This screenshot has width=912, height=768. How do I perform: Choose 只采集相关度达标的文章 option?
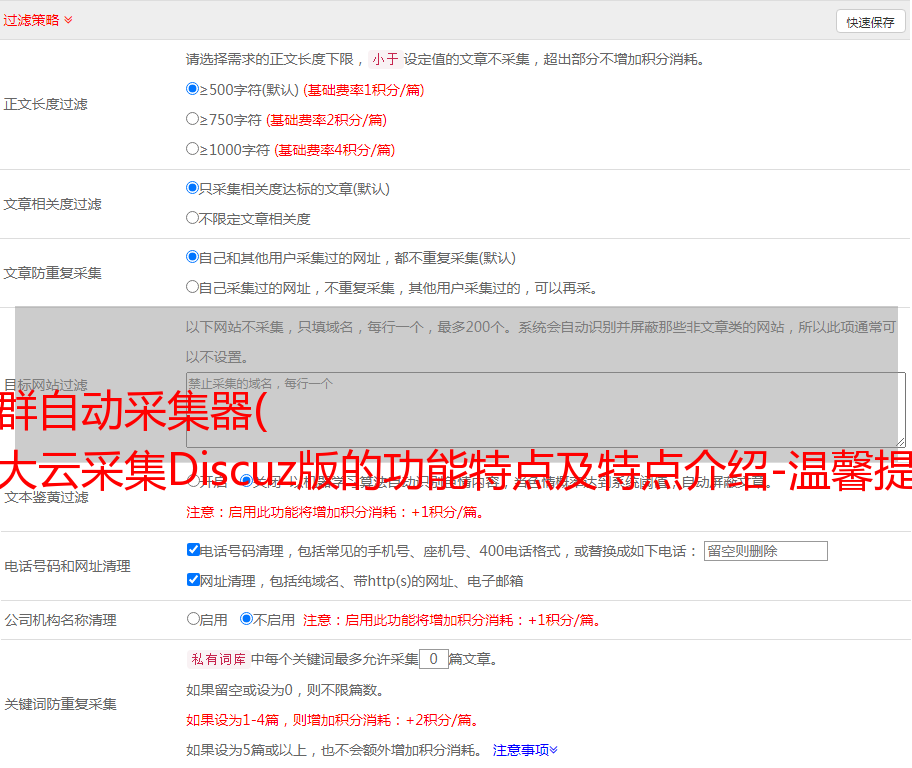click(192, 188)
